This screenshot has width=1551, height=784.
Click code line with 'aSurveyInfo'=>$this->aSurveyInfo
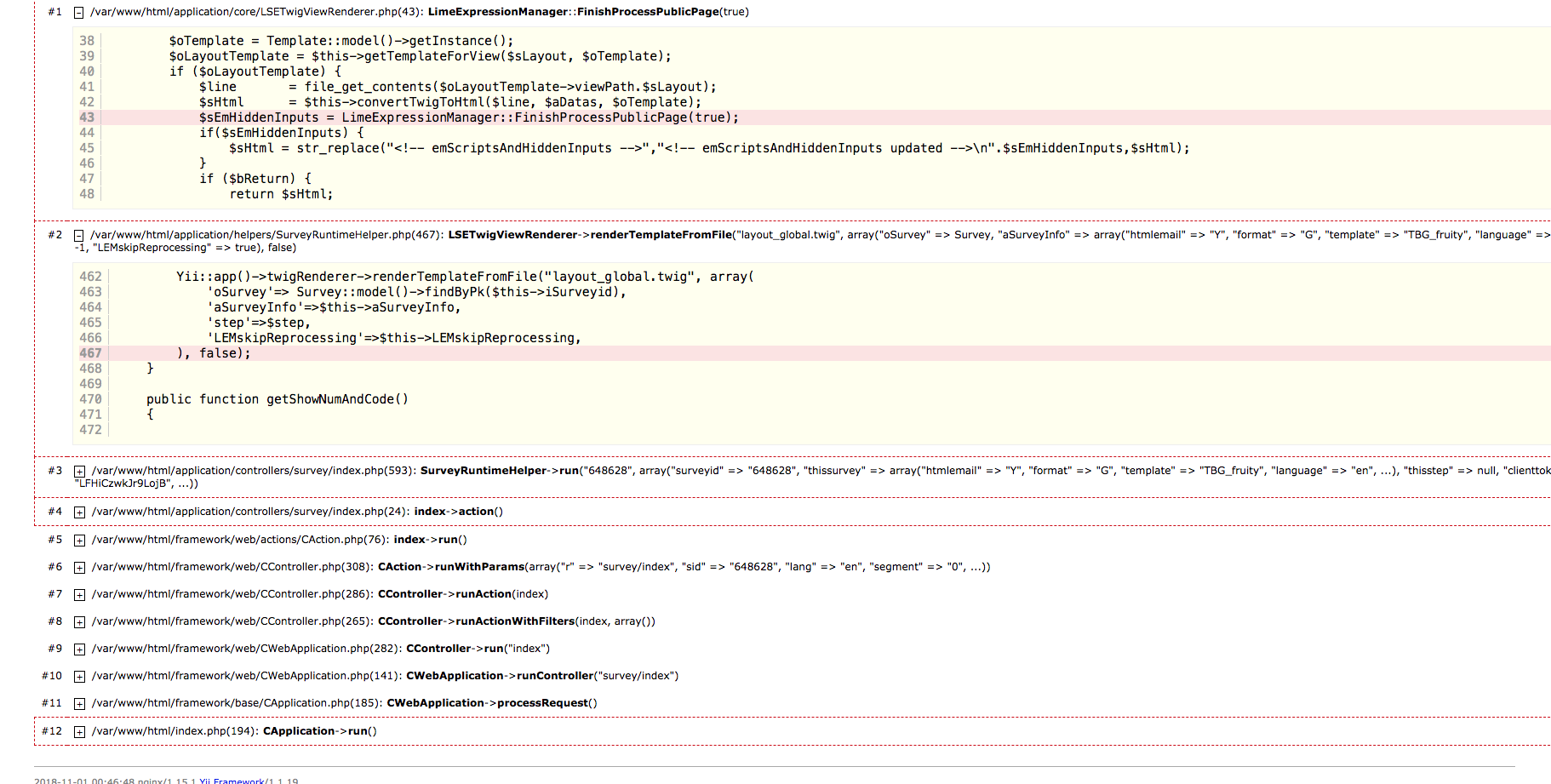(334, 307)
